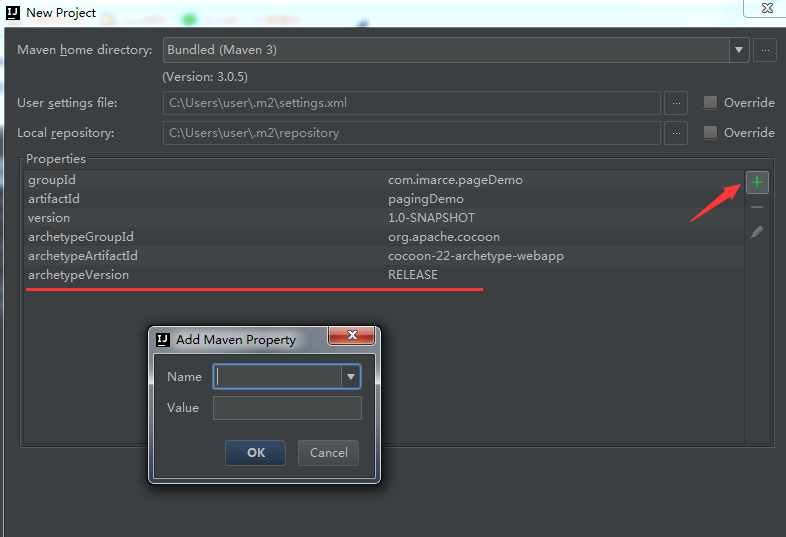Click the pencil edit property icon
Screen dimensions: 786x537
[757, 232]
